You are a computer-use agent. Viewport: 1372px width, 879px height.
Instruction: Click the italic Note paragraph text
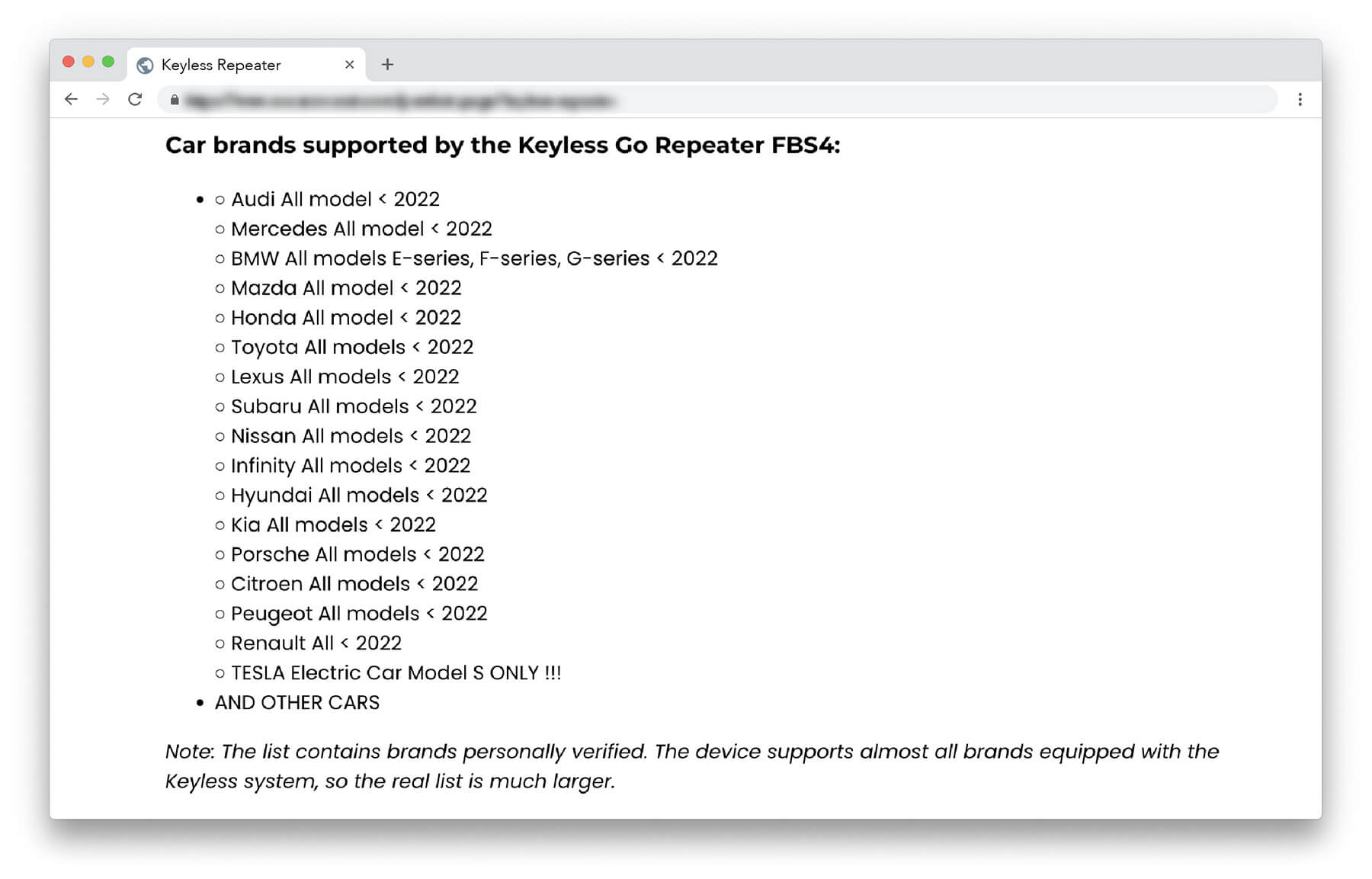(692, 766)
